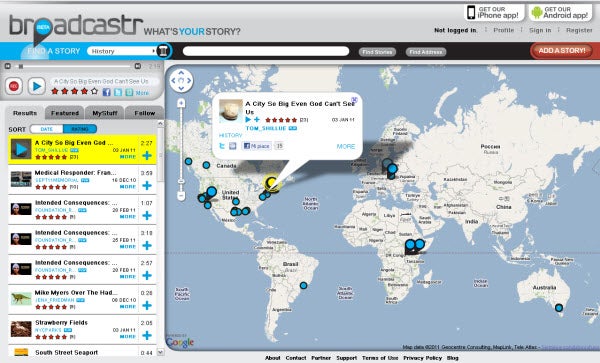Screen dimensions: 600x363
Task: Click the map zoom slider handle
Action: pos(181,181)
